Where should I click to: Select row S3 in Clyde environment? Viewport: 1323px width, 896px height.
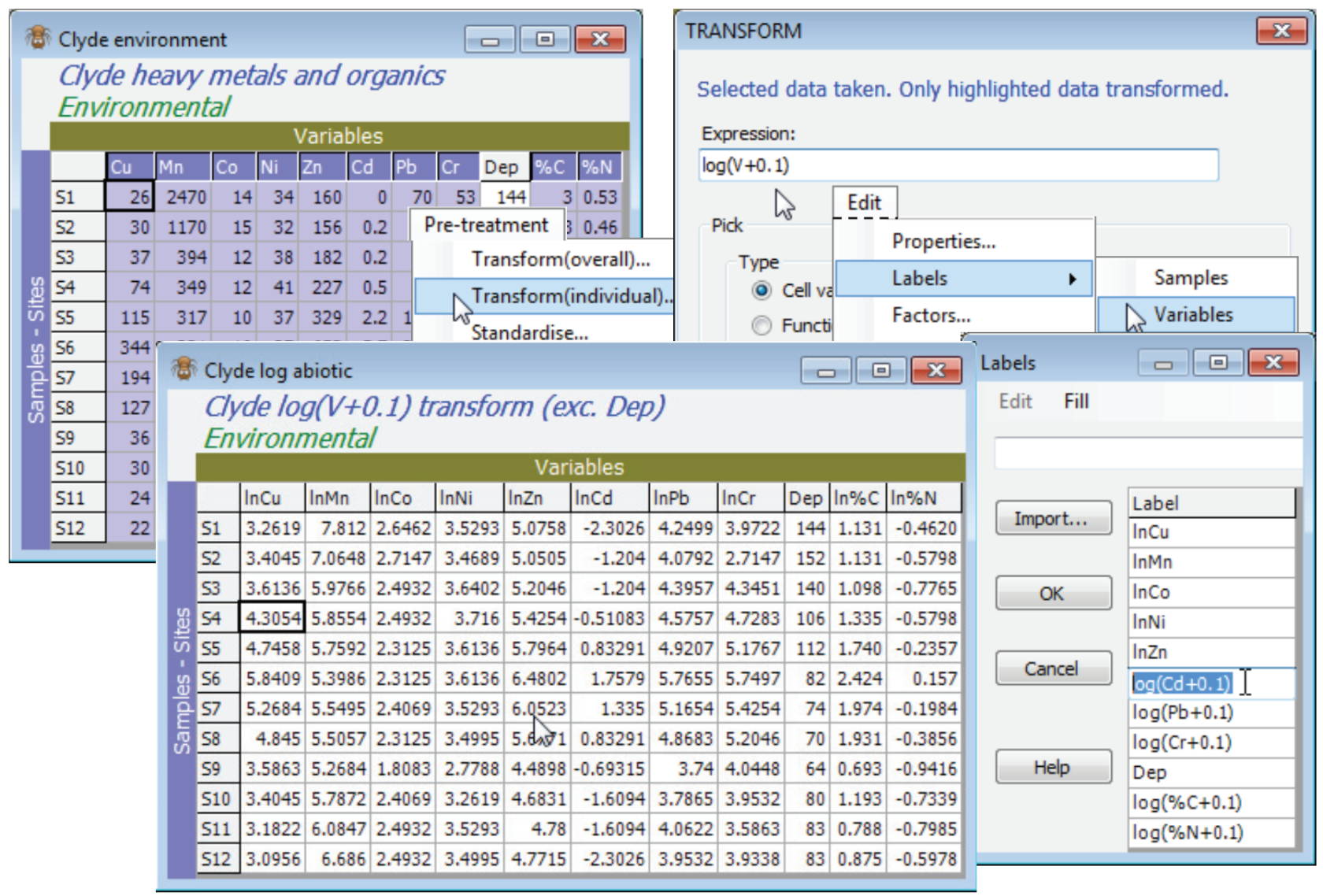(x=78, y=257)
